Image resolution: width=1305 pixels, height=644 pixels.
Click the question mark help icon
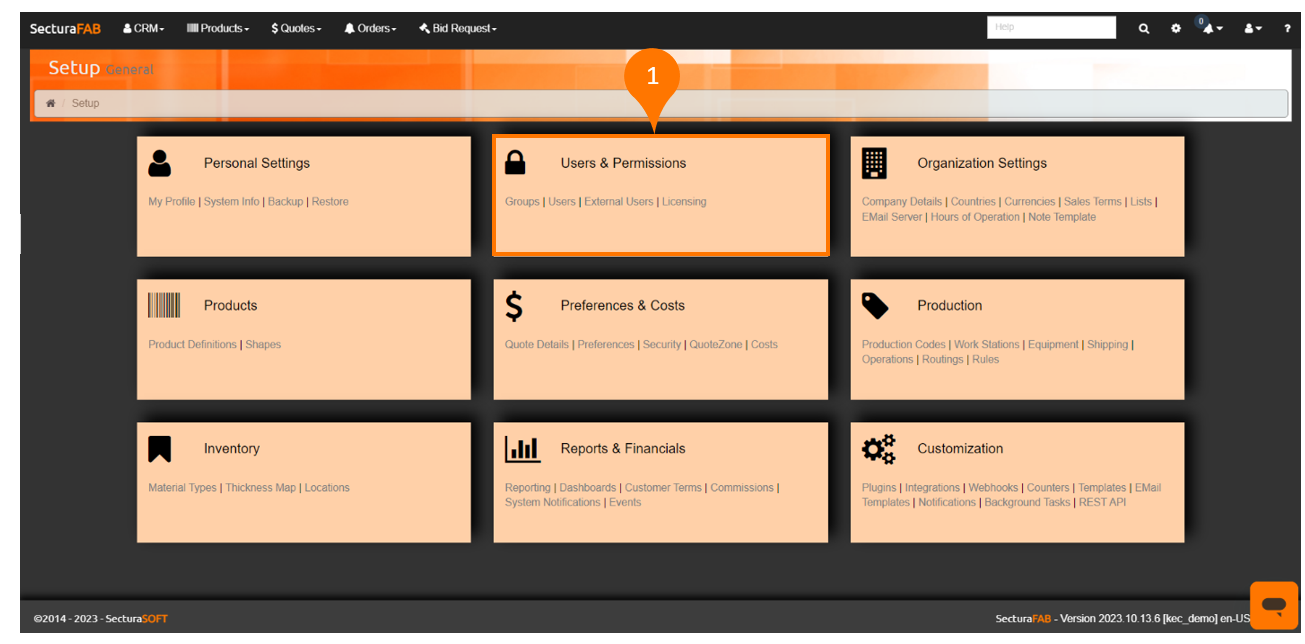coord(1287,29)
